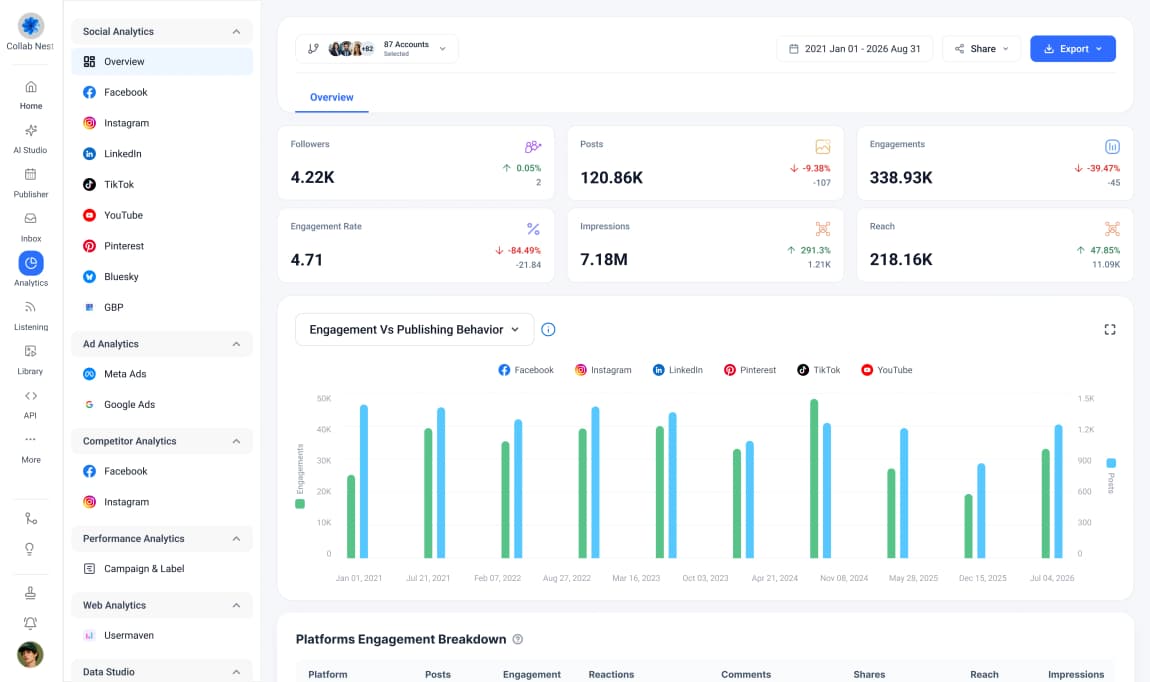The height and width of the screenshot is (682, 1150).
Task: Expand the chart with the fullscreen icon
Action: (x=1110, y=330)
